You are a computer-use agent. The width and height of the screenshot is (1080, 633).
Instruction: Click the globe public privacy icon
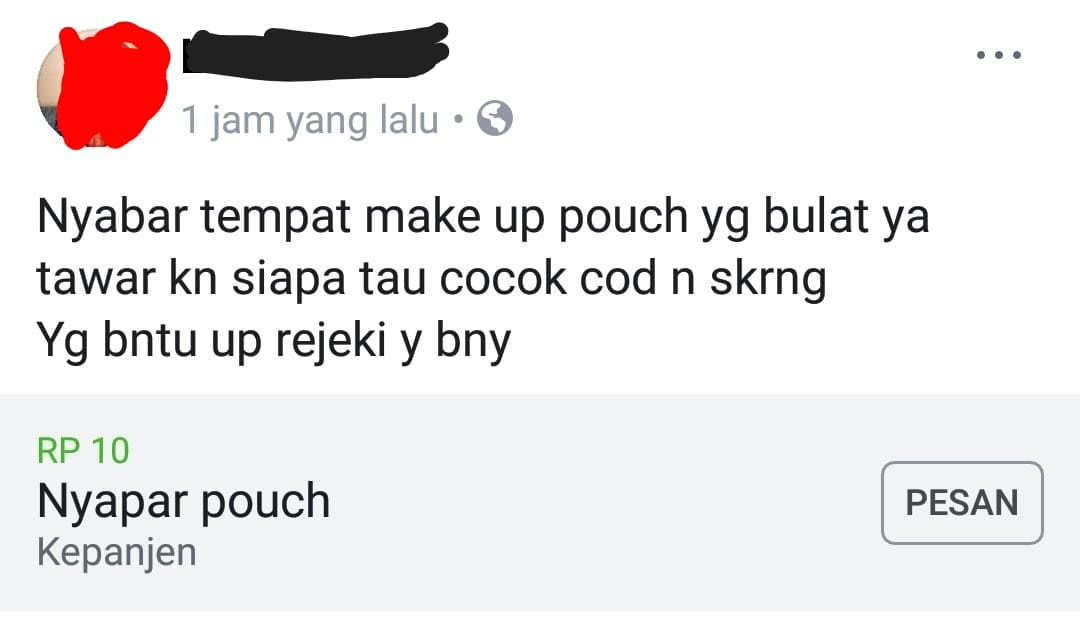(x=495, y=118)
